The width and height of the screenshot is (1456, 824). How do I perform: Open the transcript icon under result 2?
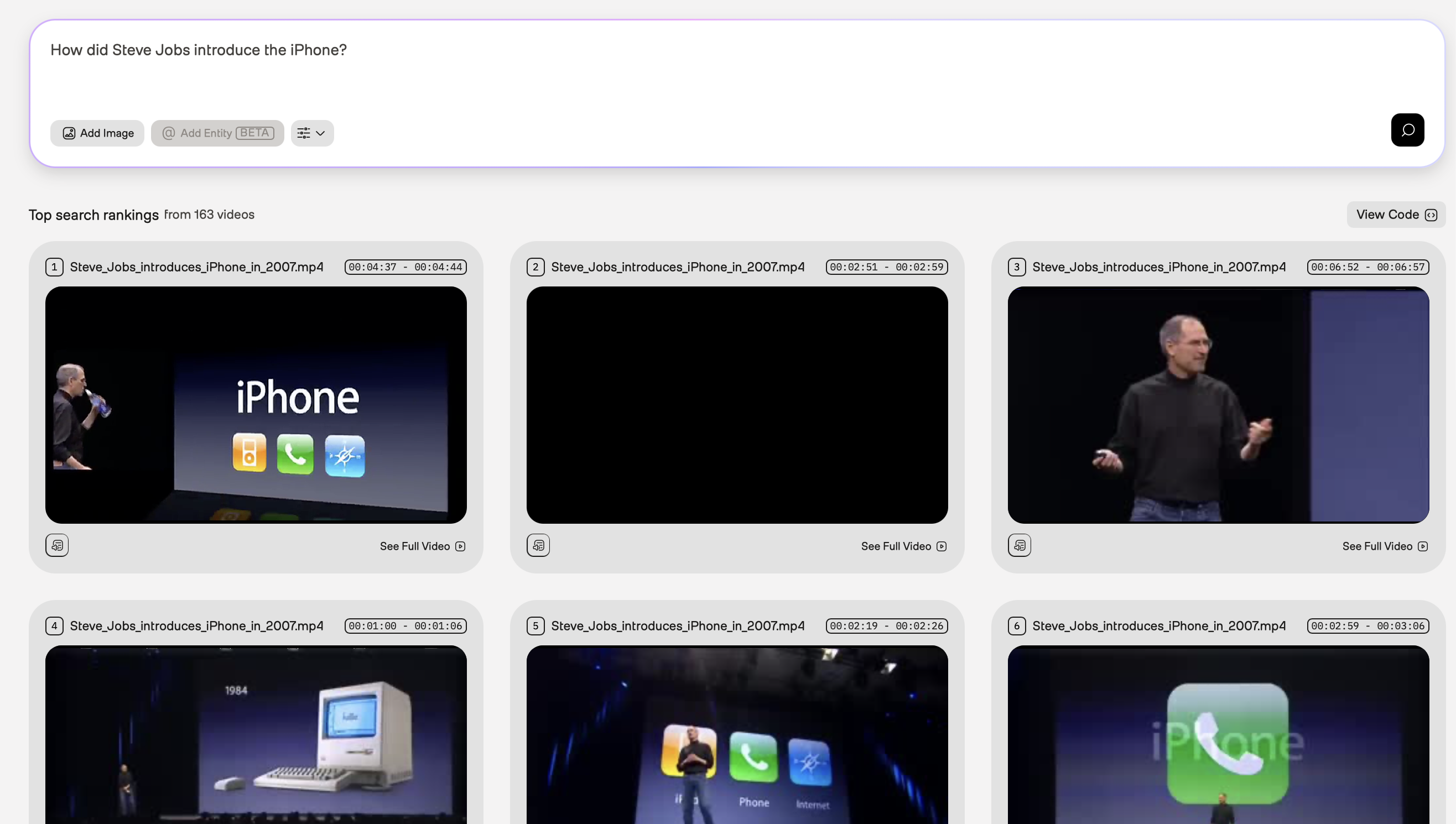538,546
